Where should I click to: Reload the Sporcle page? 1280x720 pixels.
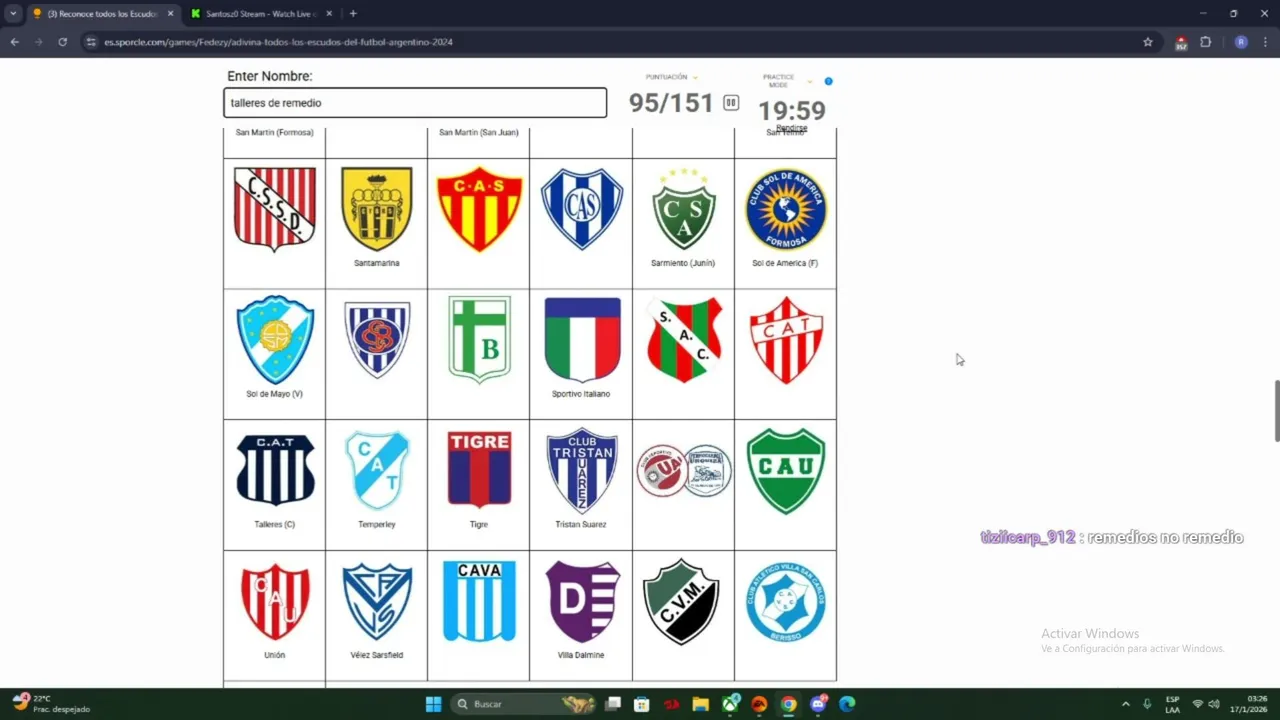62,42
